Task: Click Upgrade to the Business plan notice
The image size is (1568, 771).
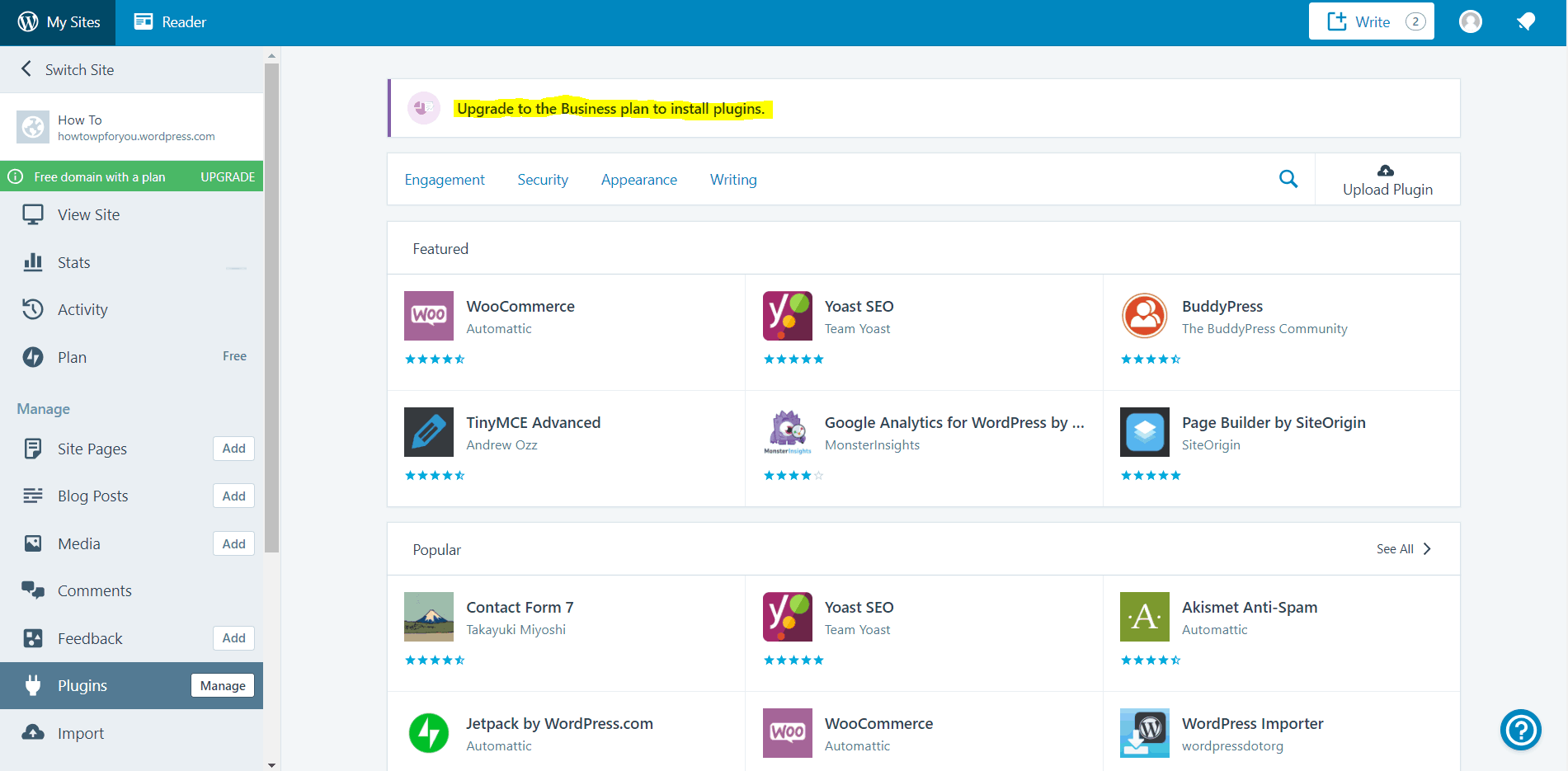Action: [611, 109]
